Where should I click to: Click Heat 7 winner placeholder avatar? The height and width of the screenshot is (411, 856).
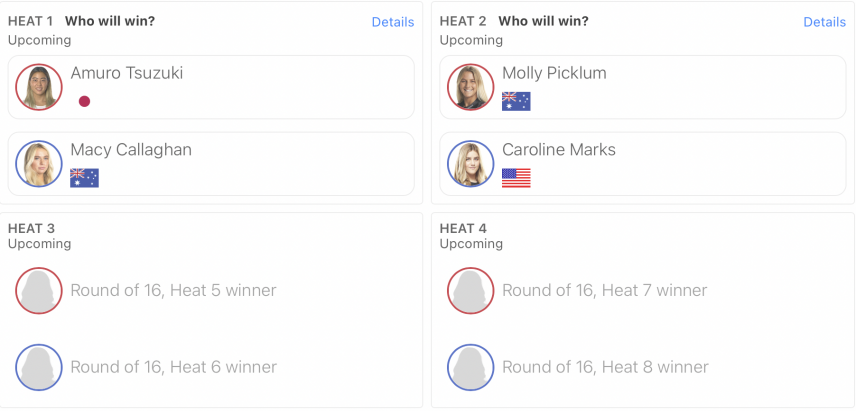click(x=471, y=290)
